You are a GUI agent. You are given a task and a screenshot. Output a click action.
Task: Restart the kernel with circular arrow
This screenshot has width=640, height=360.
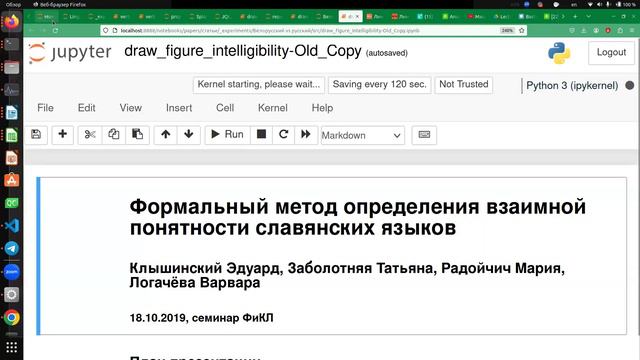(x=283, y=134)
